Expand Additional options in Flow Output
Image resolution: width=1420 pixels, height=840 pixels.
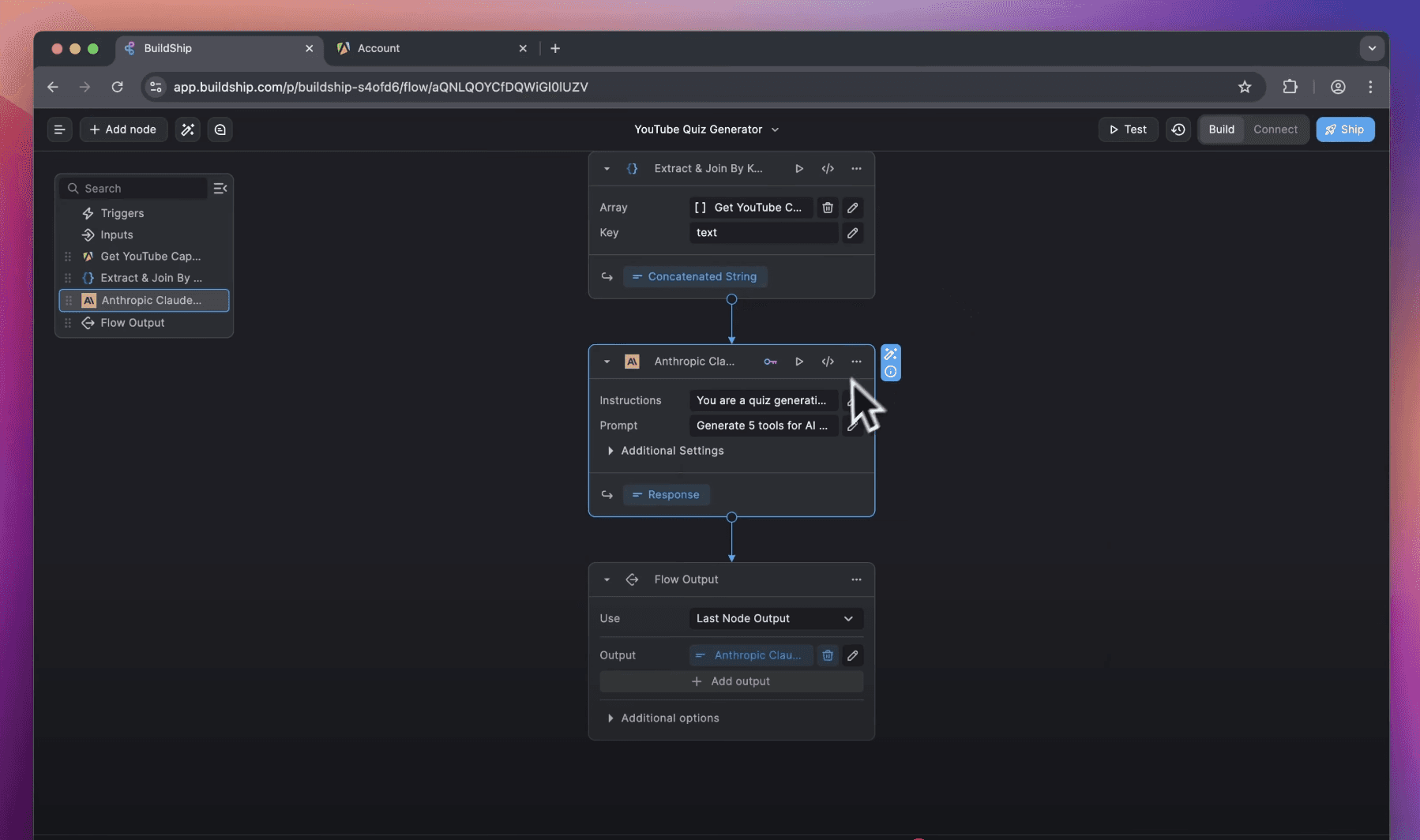tap(663, 718)
